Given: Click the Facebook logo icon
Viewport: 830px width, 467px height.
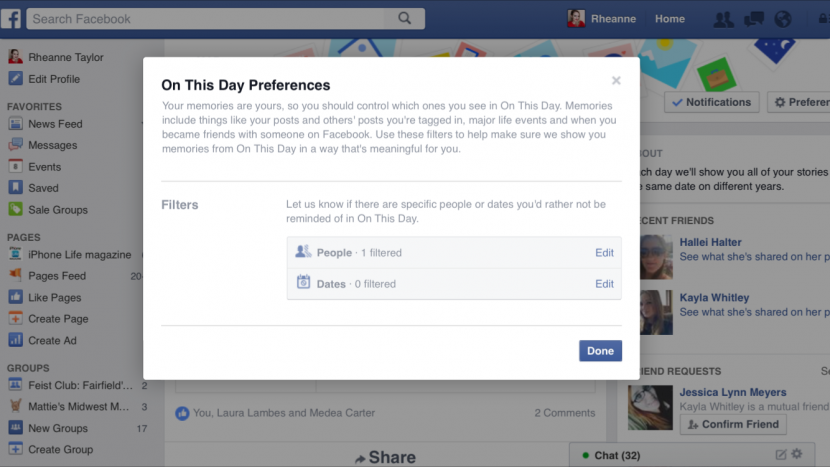Looking at the screenshot, I should pyautogui.click(x=11, y=19).
